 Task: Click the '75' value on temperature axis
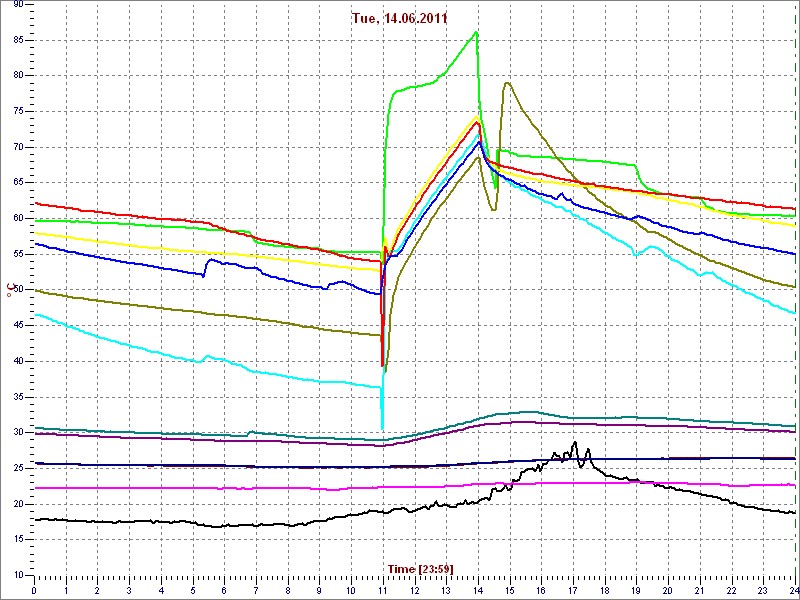pyautogui.click(x=18, y=111)
